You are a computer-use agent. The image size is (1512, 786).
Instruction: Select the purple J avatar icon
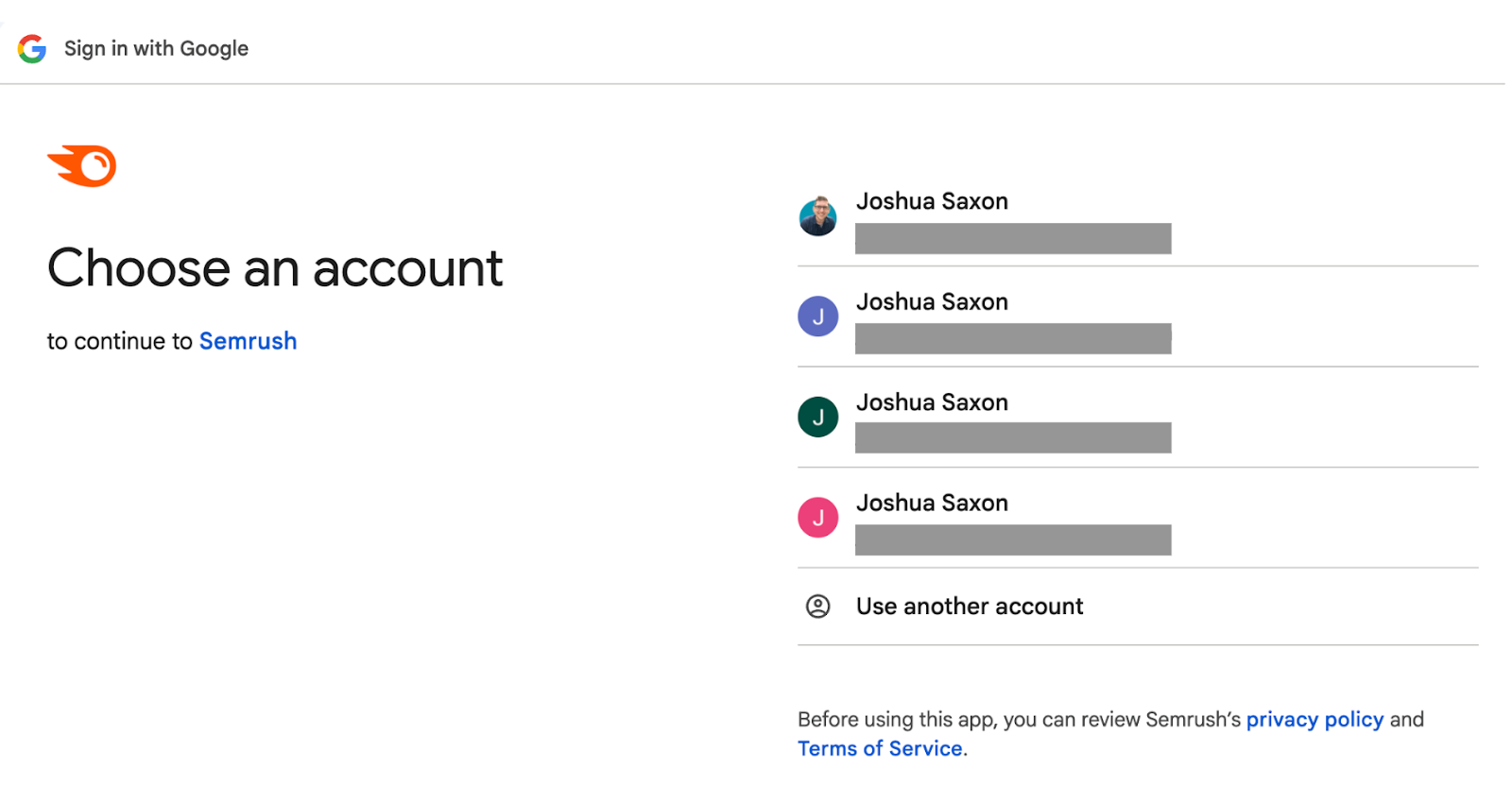tap(817, 316)
